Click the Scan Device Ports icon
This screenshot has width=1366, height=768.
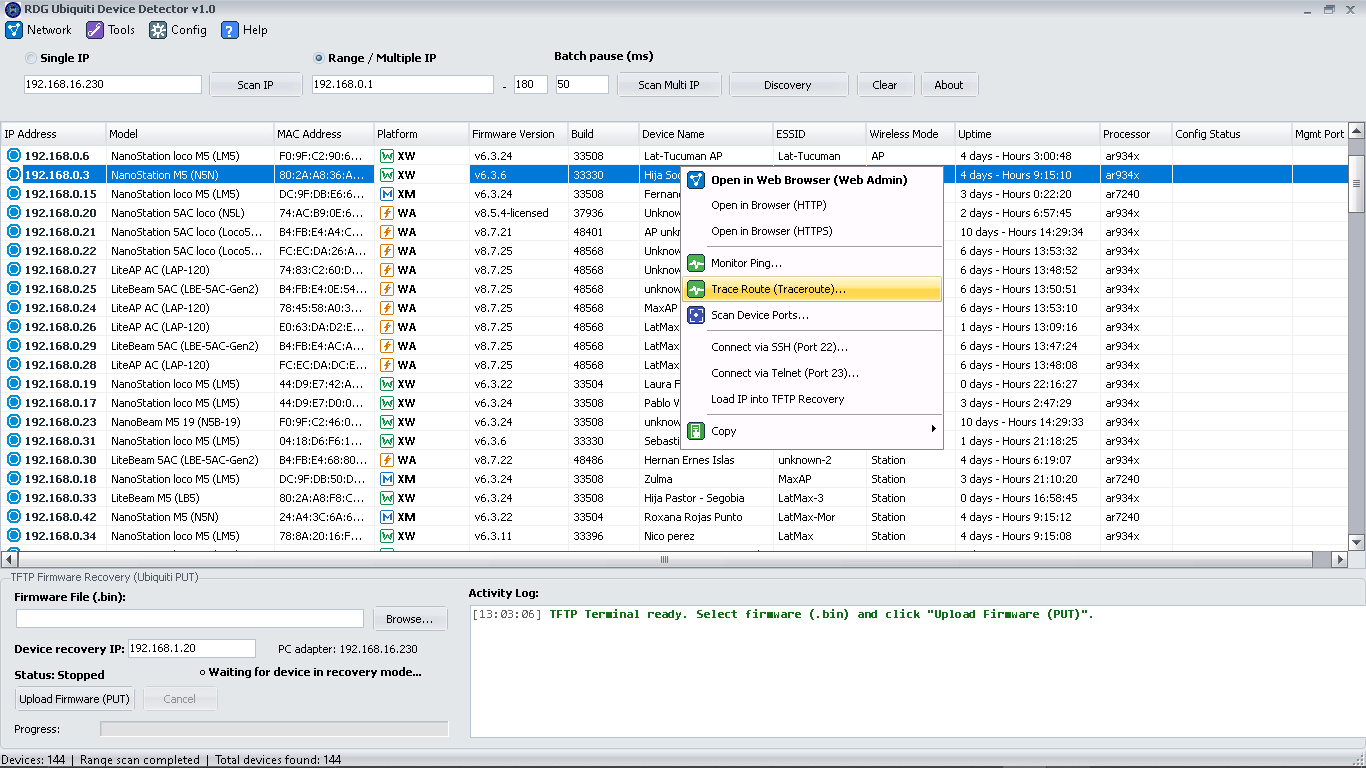(696, 315)
